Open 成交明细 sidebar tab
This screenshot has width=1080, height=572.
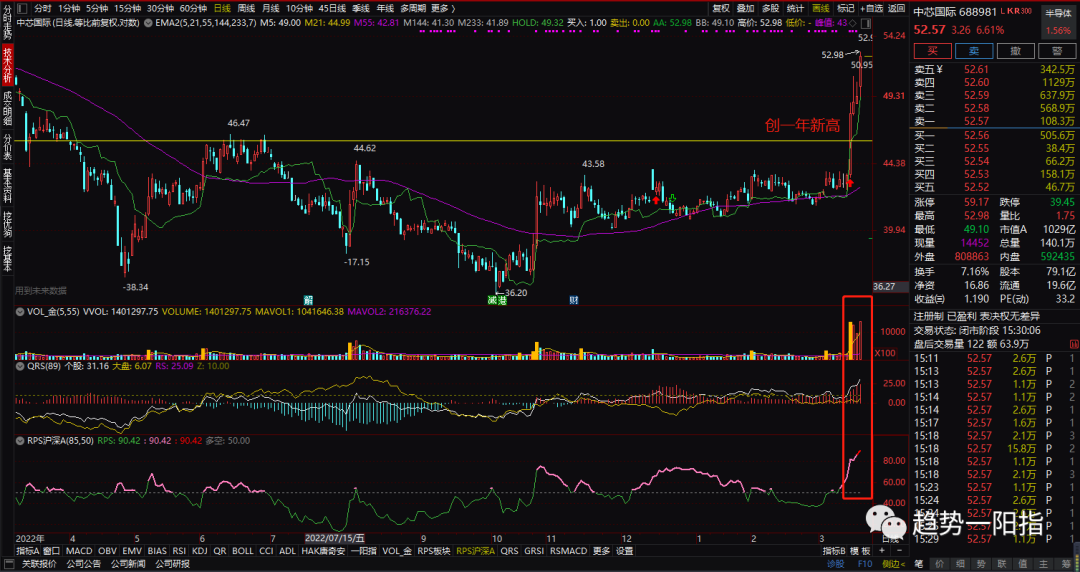tap(7, 108)
